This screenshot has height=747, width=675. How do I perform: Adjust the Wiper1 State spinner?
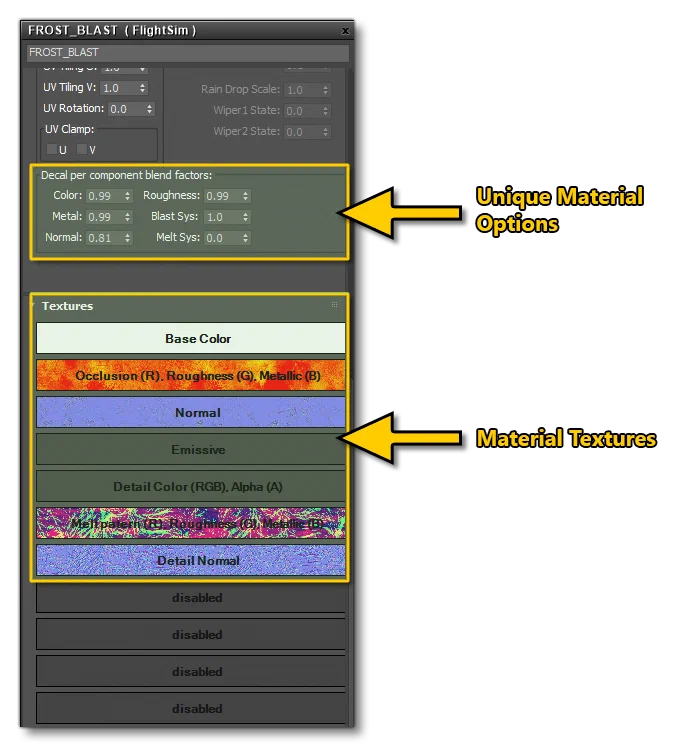(325, 111)
